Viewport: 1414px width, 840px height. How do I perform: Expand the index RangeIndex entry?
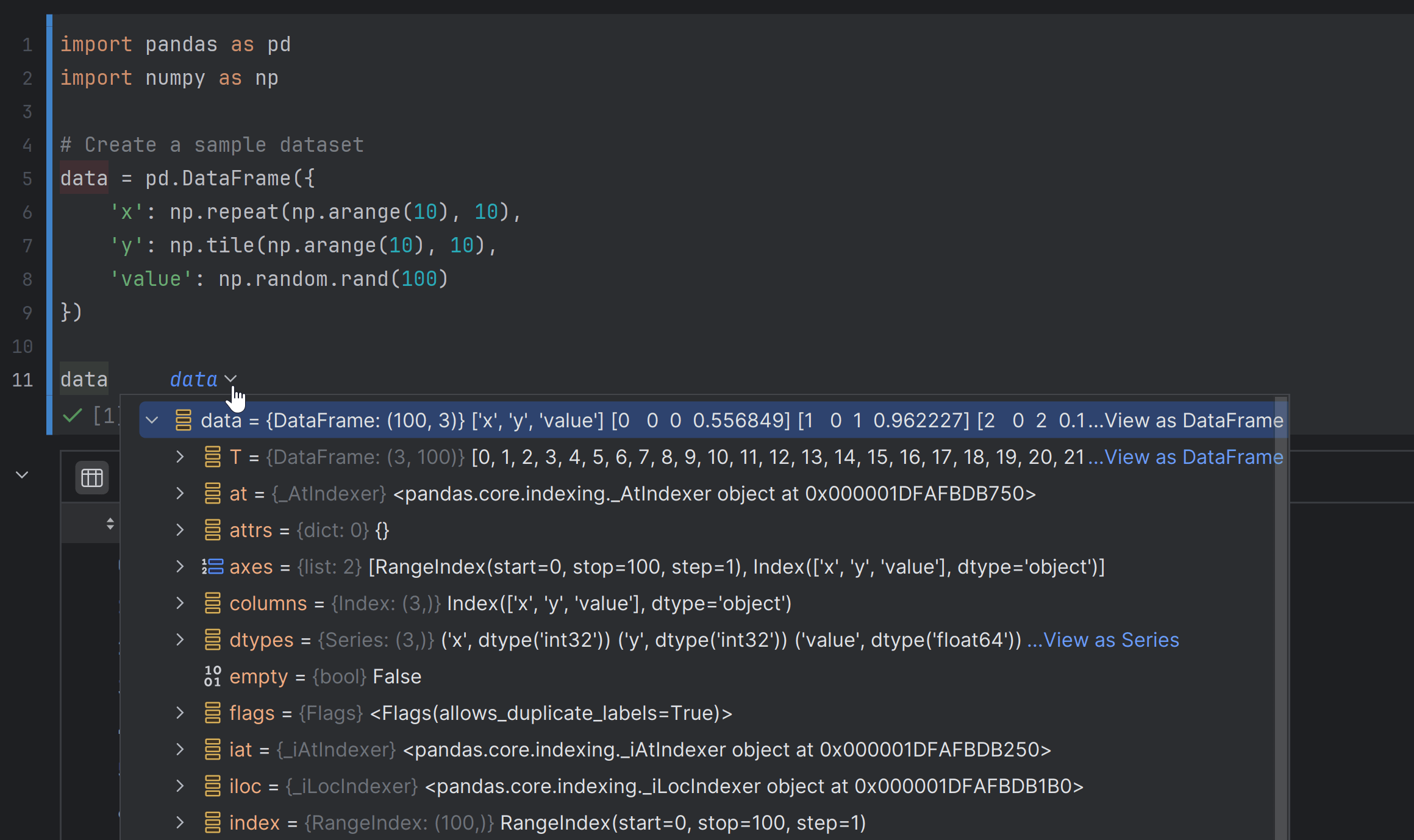point(179,822)
